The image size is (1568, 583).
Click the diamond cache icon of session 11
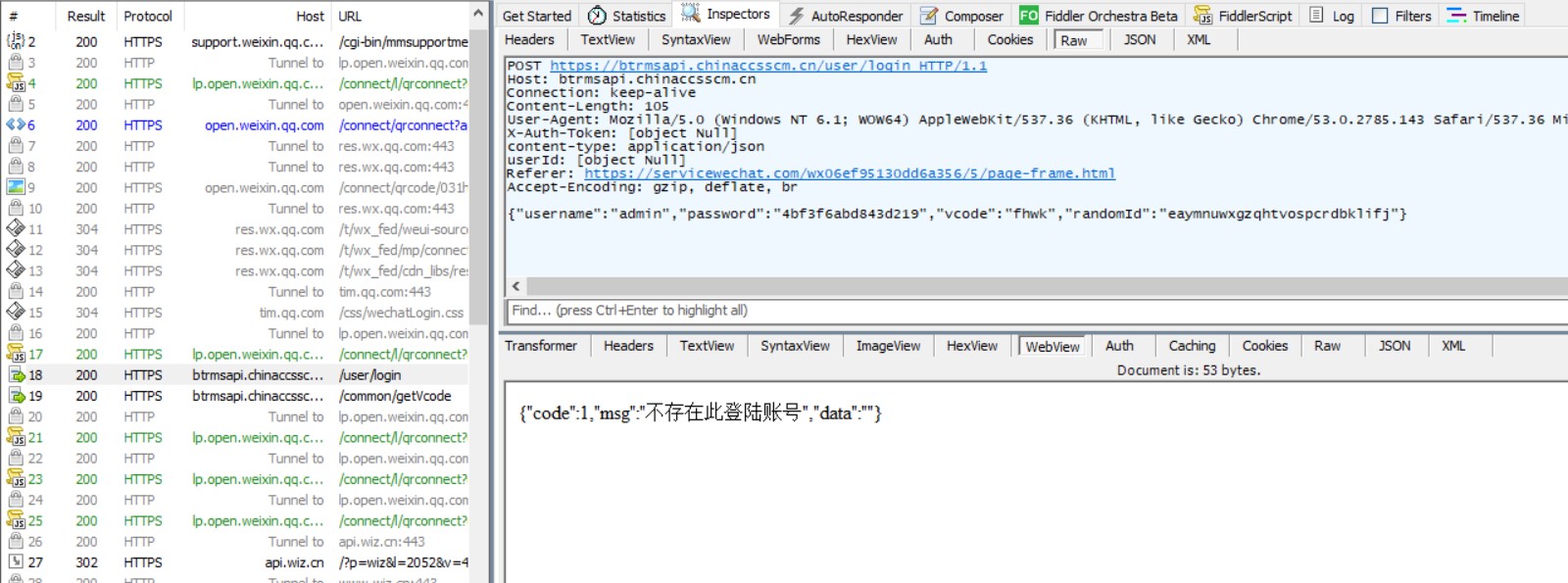[x=15, y=229]
